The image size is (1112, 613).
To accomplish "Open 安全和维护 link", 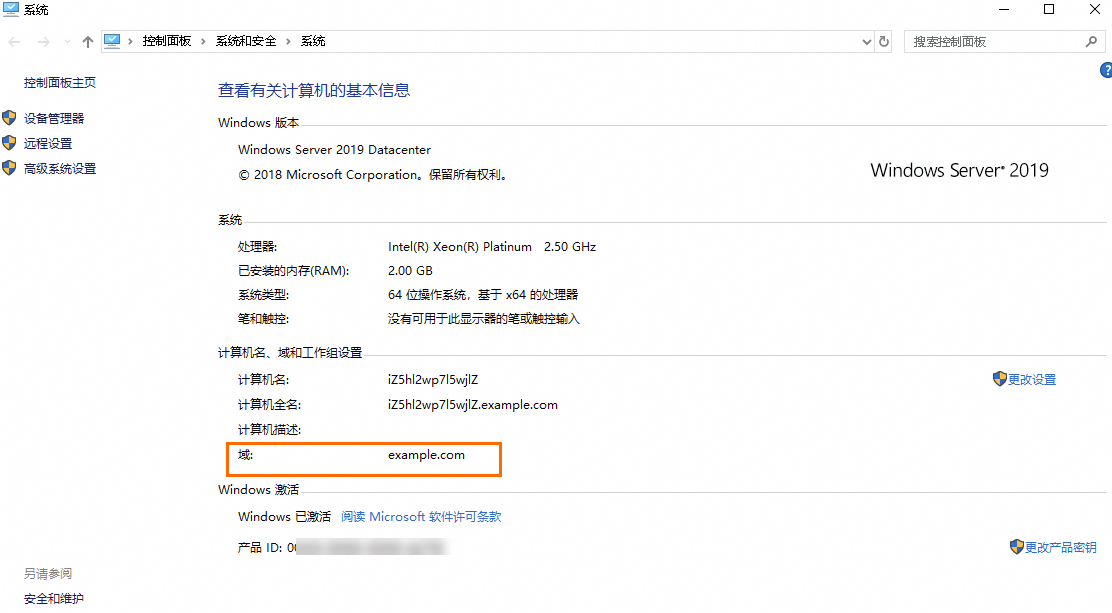I will pyautogui.click(x=54, y=598).
